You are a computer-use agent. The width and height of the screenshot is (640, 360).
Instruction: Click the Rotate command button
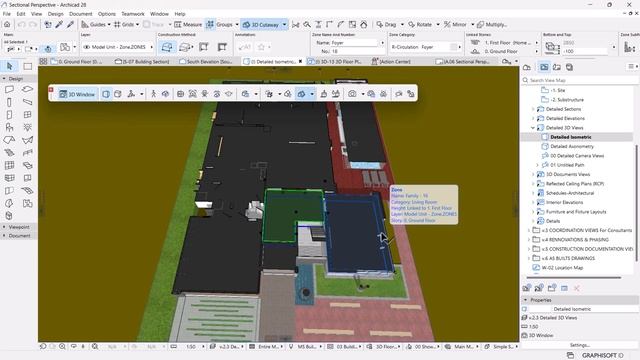click(420, 24)
